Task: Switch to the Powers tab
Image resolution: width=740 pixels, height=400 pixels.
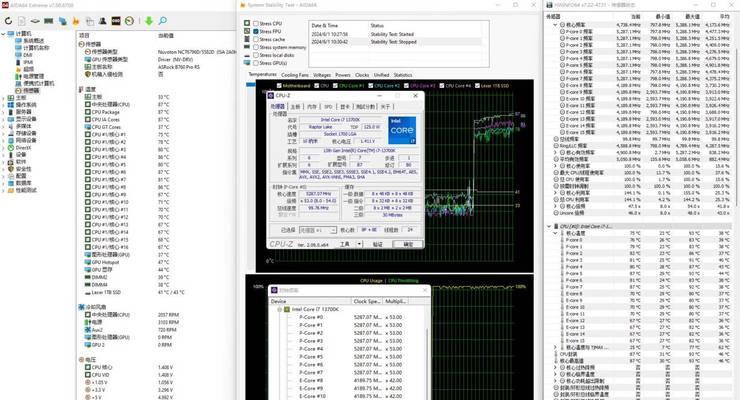Action: pos(343,75)
